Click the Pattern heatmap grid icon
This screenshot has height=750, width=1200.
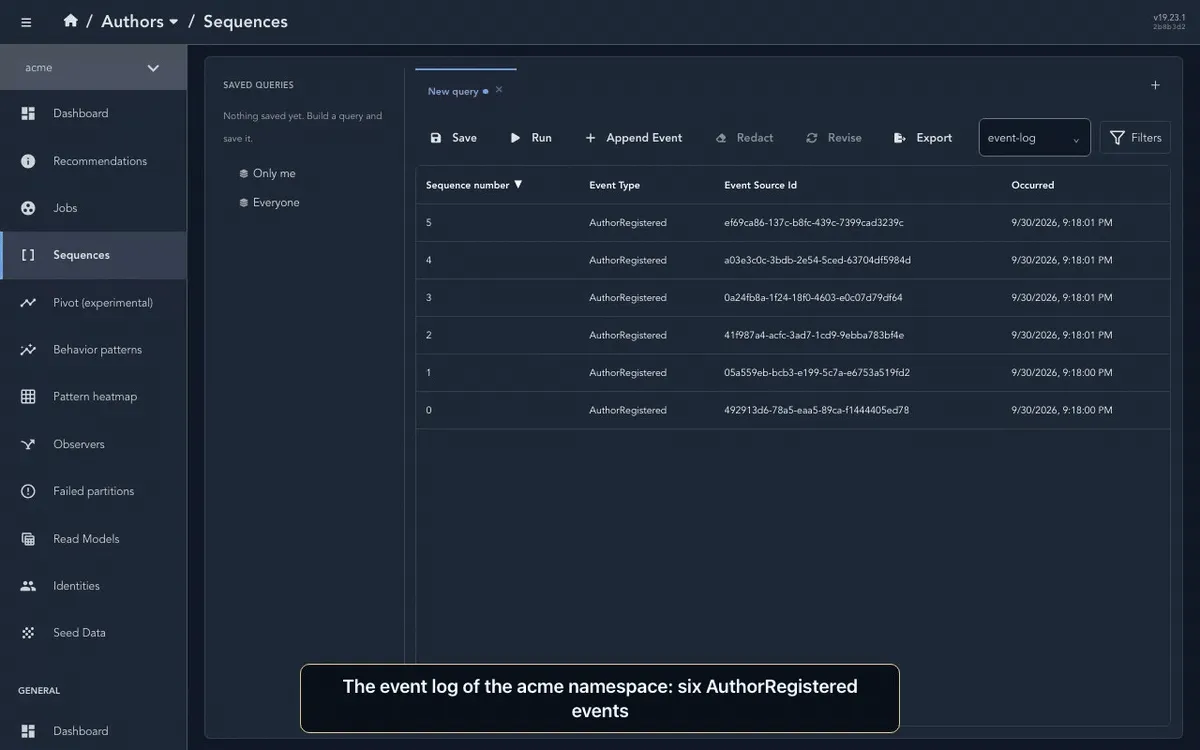(x=28, y=397)
